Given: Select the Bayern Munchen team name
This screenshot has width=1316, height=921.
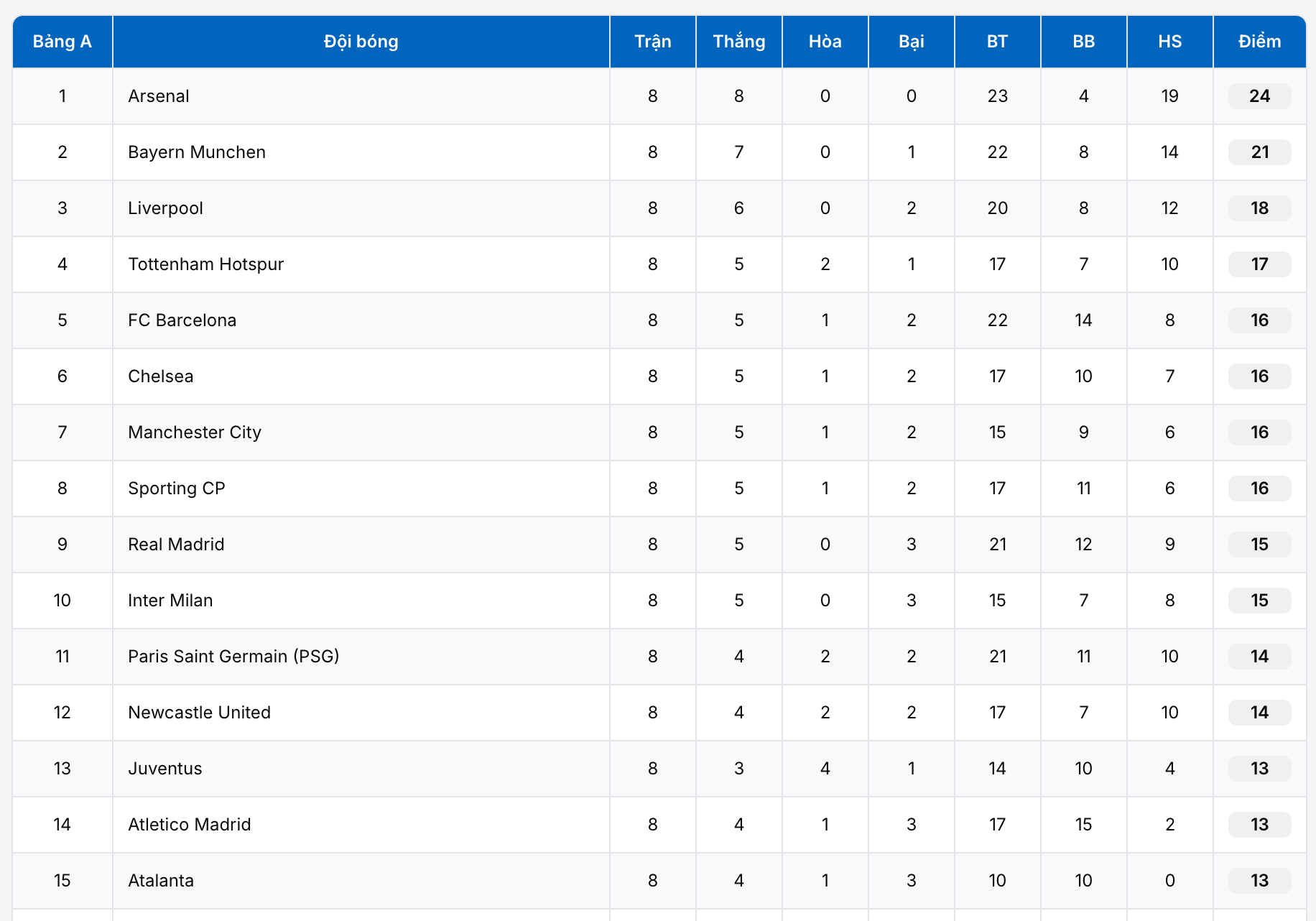Looking at the screenshot, I should pos(197,152).
